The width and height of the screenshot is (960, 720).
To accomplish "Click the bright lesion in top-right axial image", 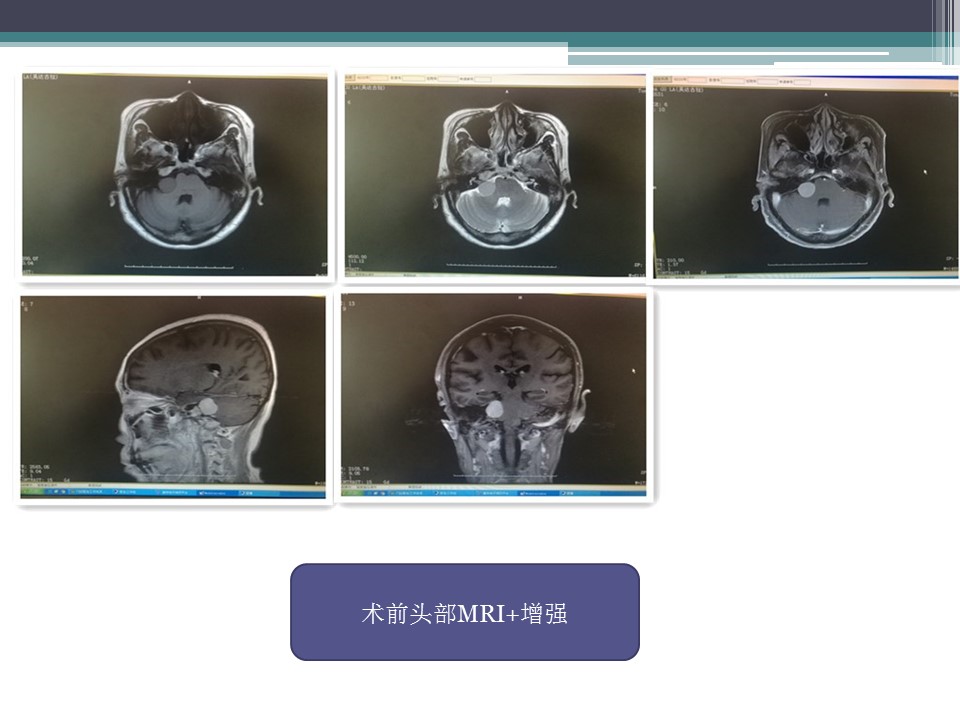I will click(x=802, y=188).
